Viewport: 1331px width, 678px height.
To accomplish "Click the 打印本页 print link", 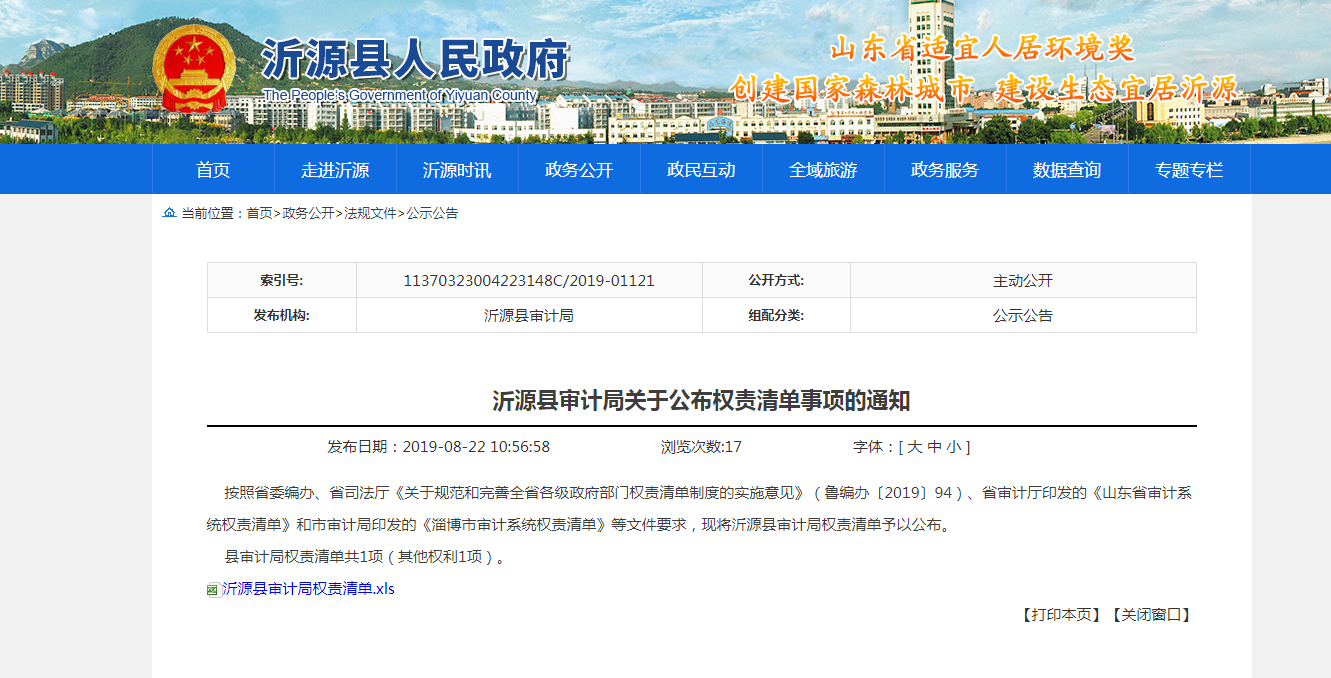I will click(1060, 615).
